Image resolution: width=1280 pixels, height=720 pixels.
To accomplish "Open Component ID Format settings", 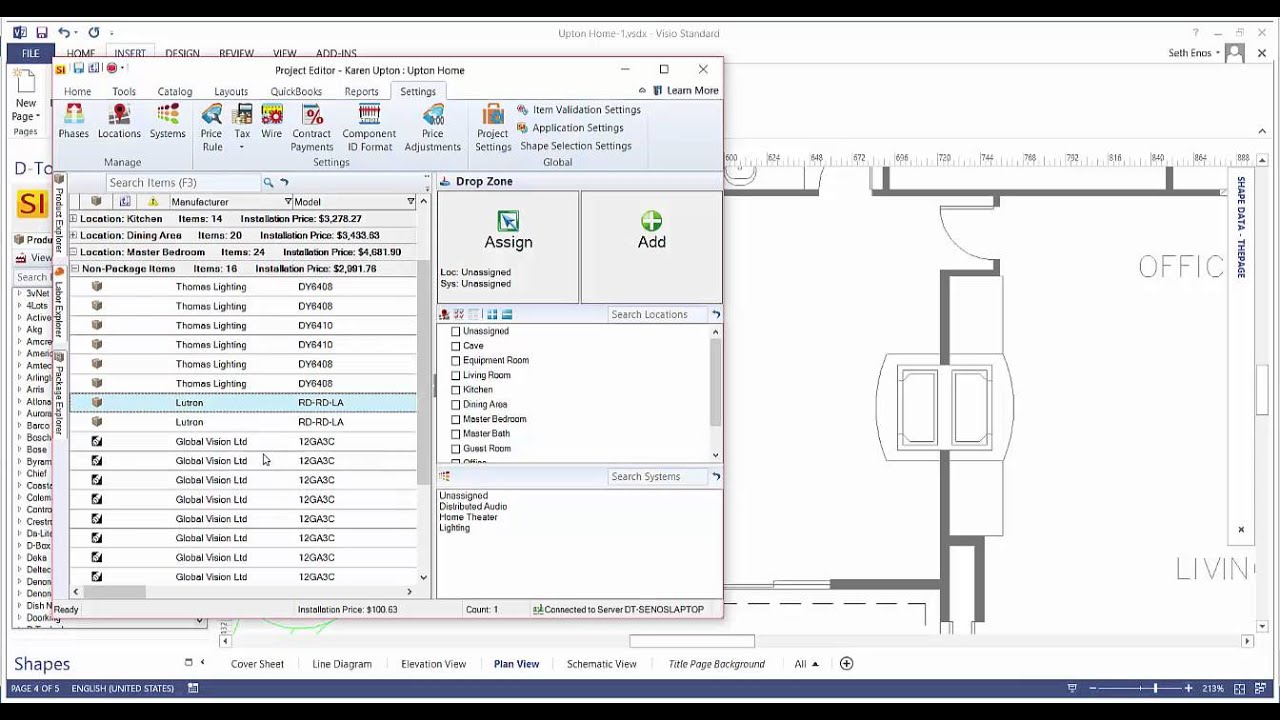I will pos(369,128).
